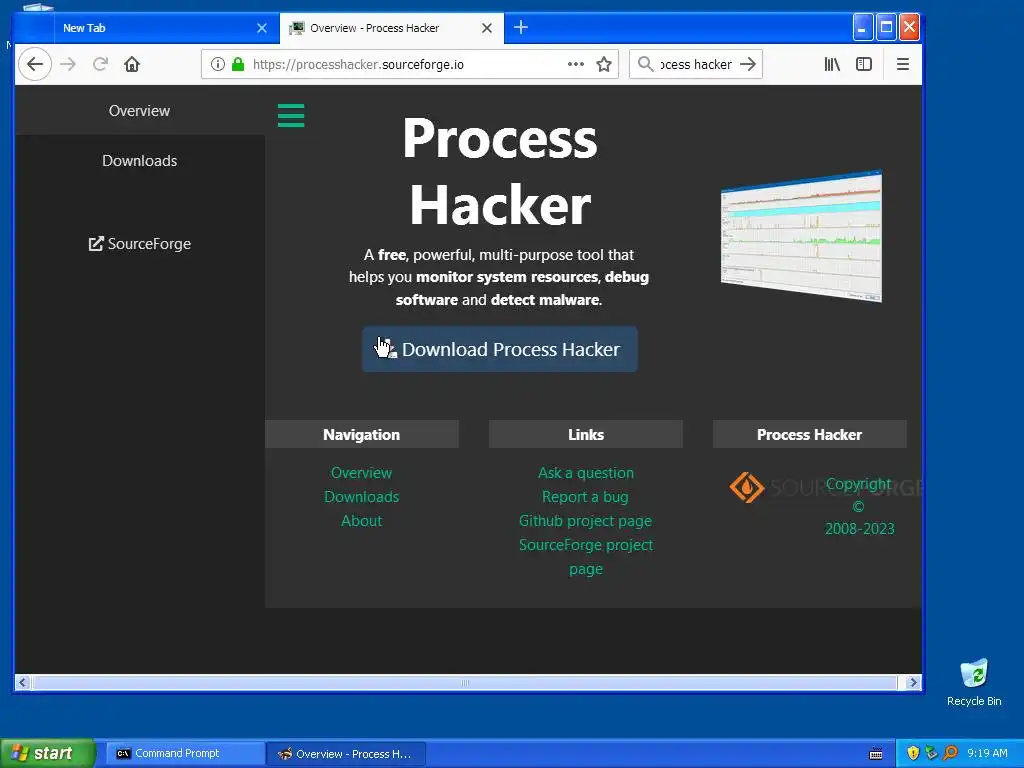The height and width of the screenshot is (768, 1024).
Task: Bookmark this page with the star icon
Action: click(x=604, y=64)
